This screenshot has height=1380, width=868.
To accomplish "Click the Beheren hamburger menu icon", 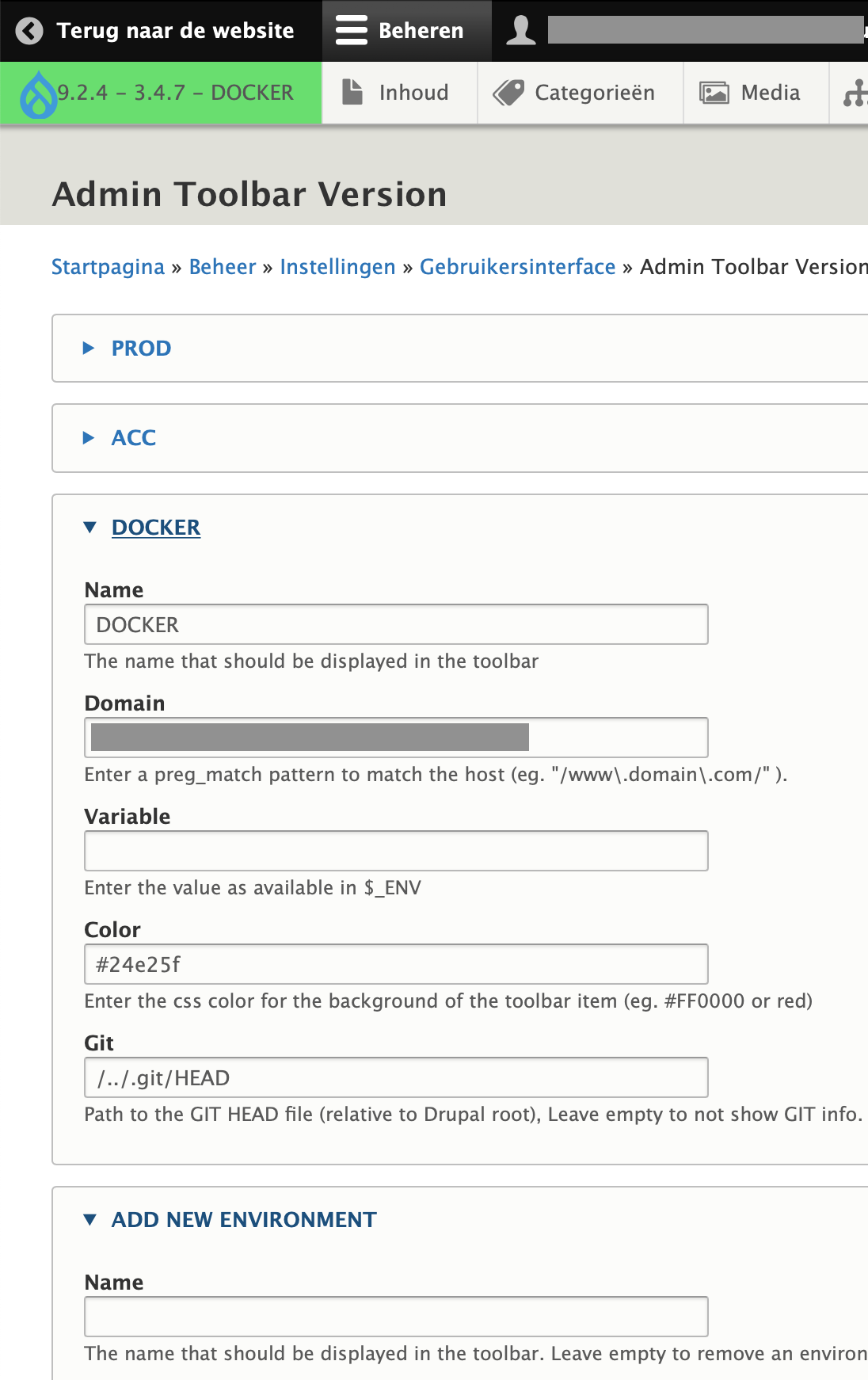I will 352,31.
